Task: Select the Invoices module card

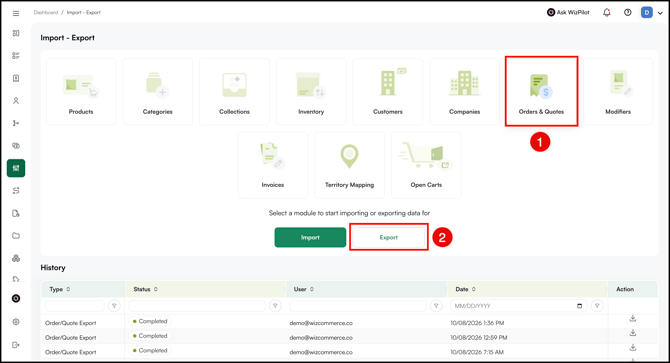Action: click(273, 165)
